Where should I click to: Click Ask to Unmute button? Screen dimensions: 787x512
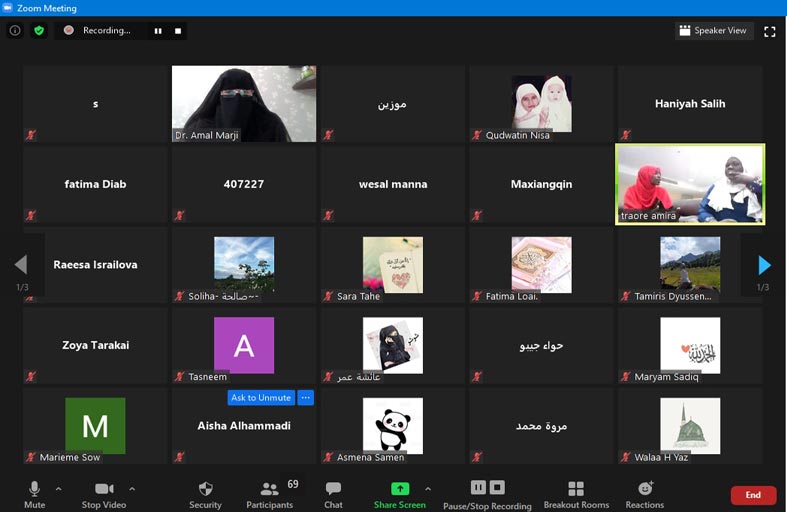[x=261, y=398]
